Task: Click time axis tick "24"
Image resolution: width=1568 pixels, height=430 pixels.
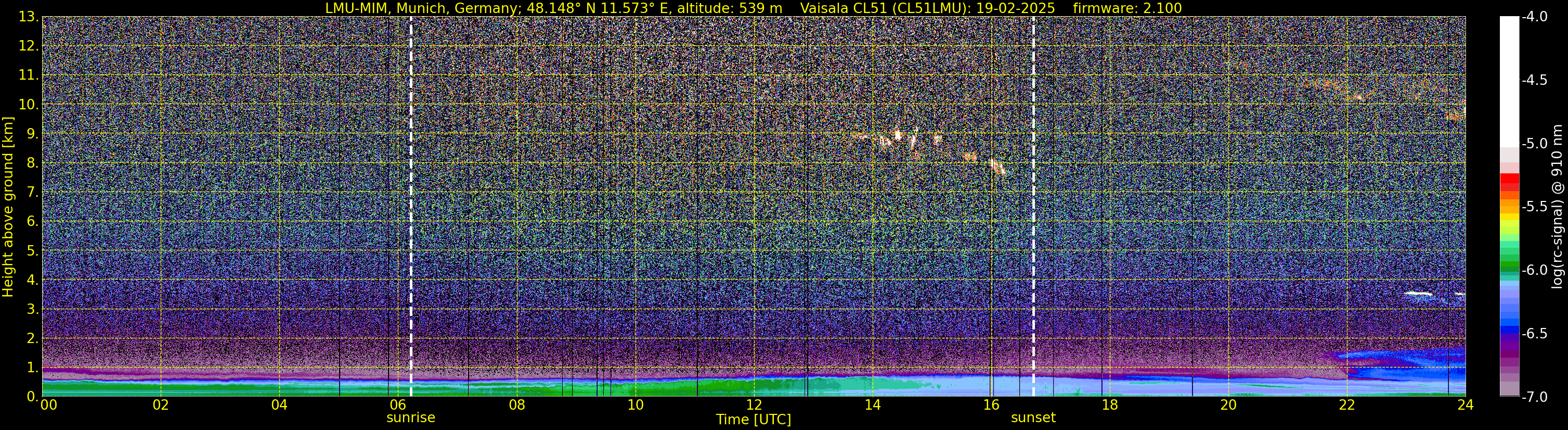Action: coord(1466,405)
